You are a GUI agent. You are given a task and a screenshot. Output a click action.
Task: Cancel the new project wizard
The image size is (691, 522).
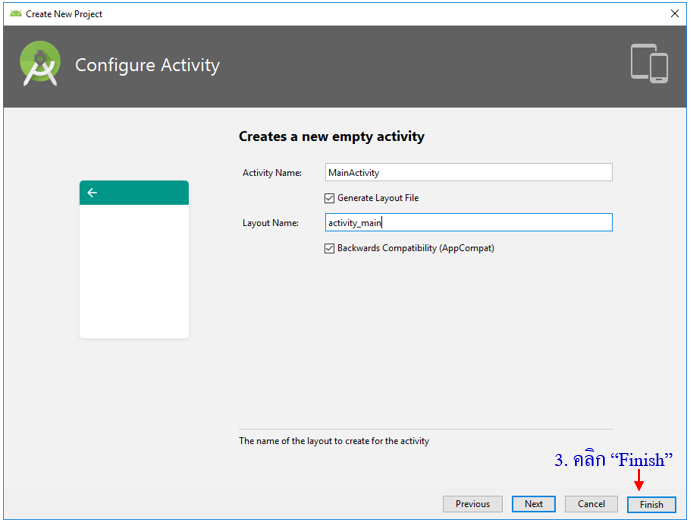click(x=590, y=504)
